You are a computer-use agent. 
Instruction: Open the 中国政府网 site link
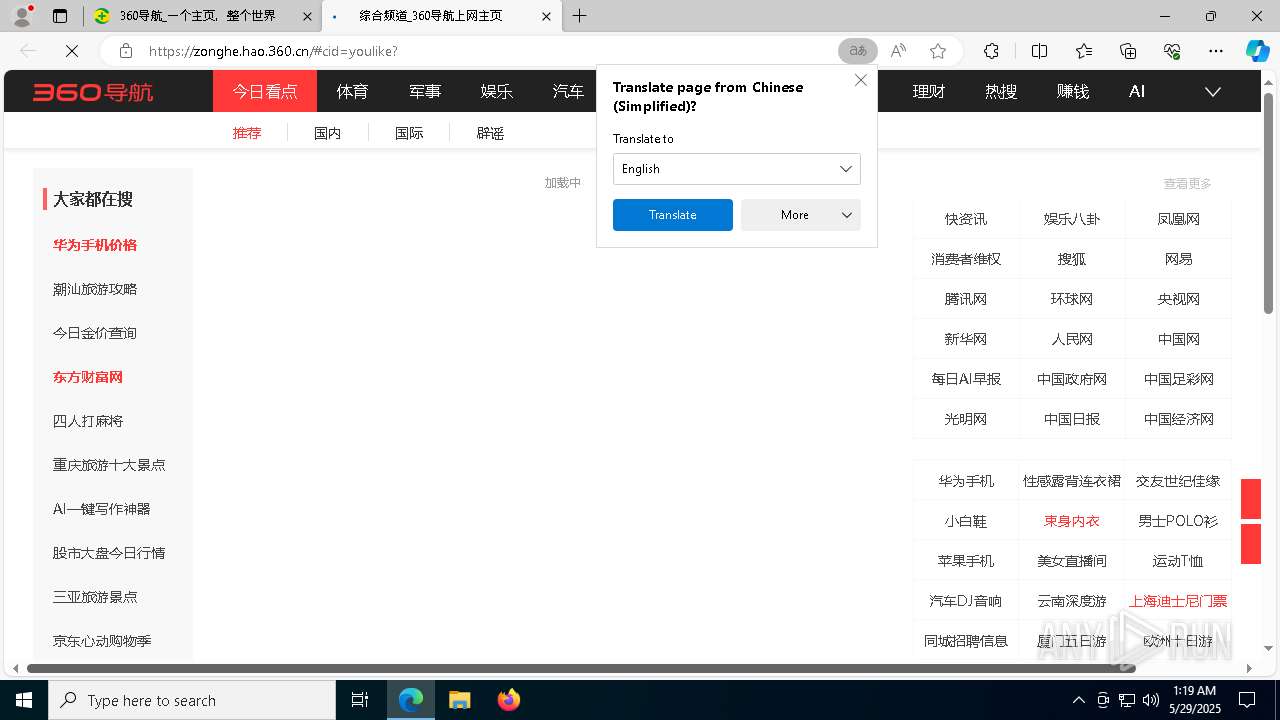pos(1072,379)
